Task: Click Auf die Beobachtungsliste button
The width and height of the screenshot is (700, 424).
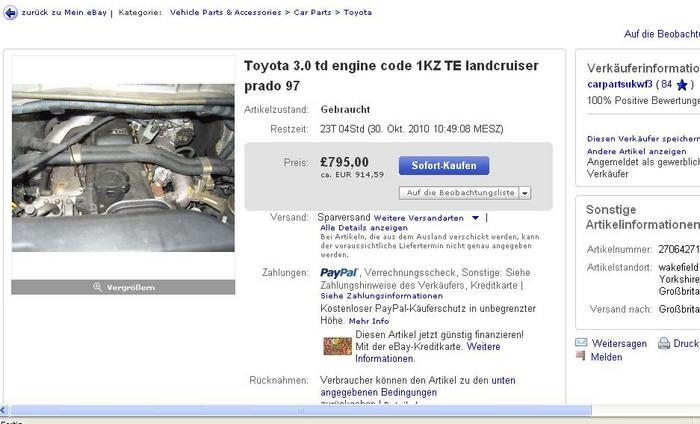Action: point(459,193)
